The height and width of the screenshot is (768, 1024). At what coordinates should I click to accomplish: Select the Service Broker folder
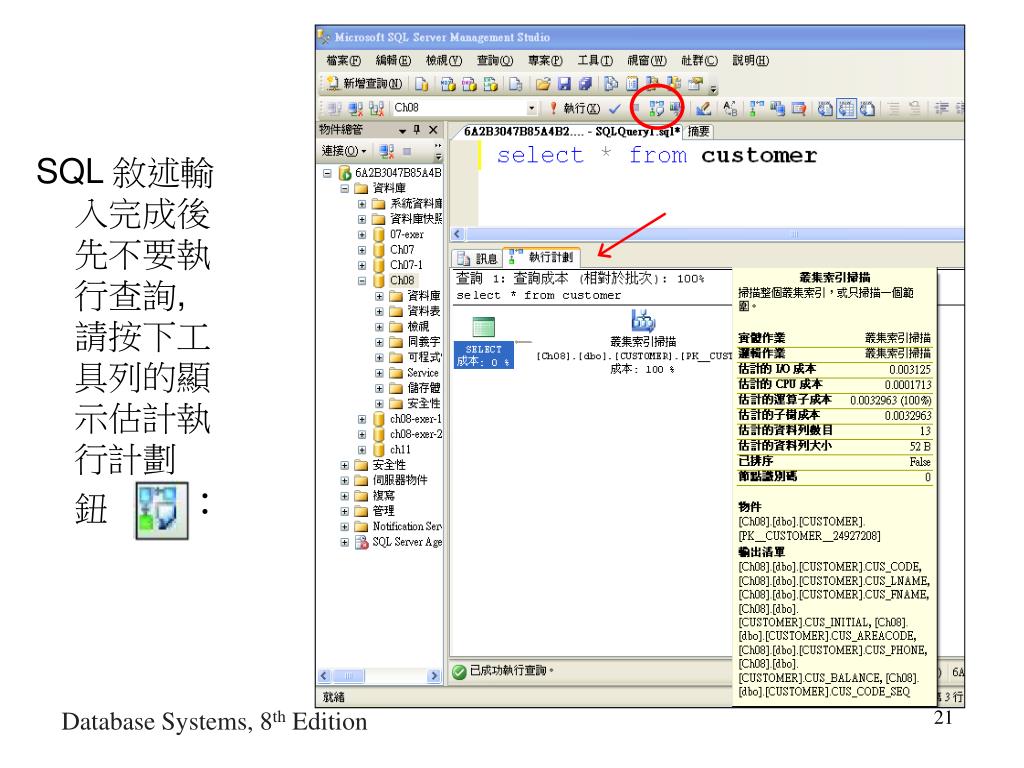click(423, 373)
